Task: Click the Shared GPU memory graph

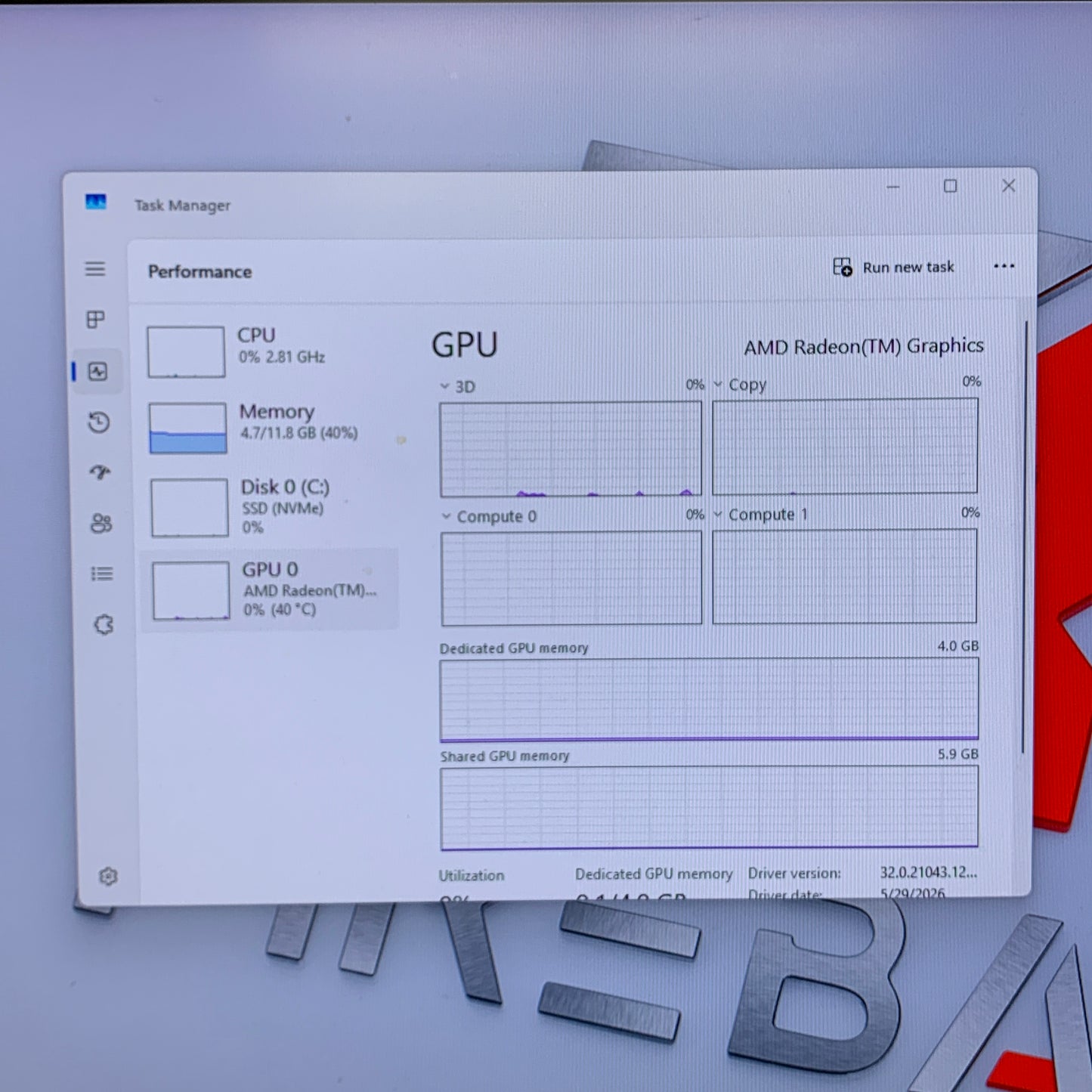Action: (x=709, y=808)
